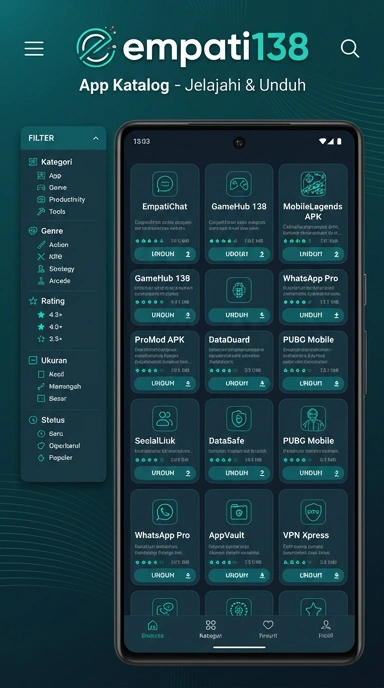Download AppVault with its Unduh button

pyautogui.click(x=239, y=575)
